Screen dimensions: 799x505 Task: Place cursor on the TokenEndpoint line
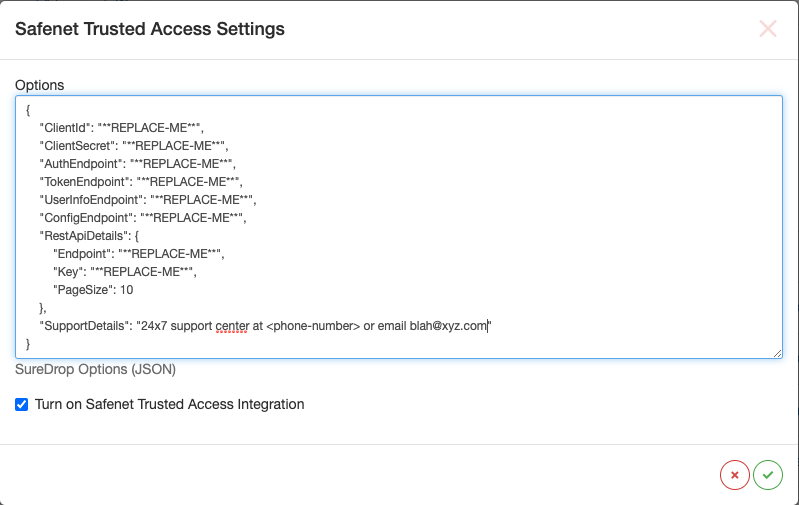[x=141, y=182]
